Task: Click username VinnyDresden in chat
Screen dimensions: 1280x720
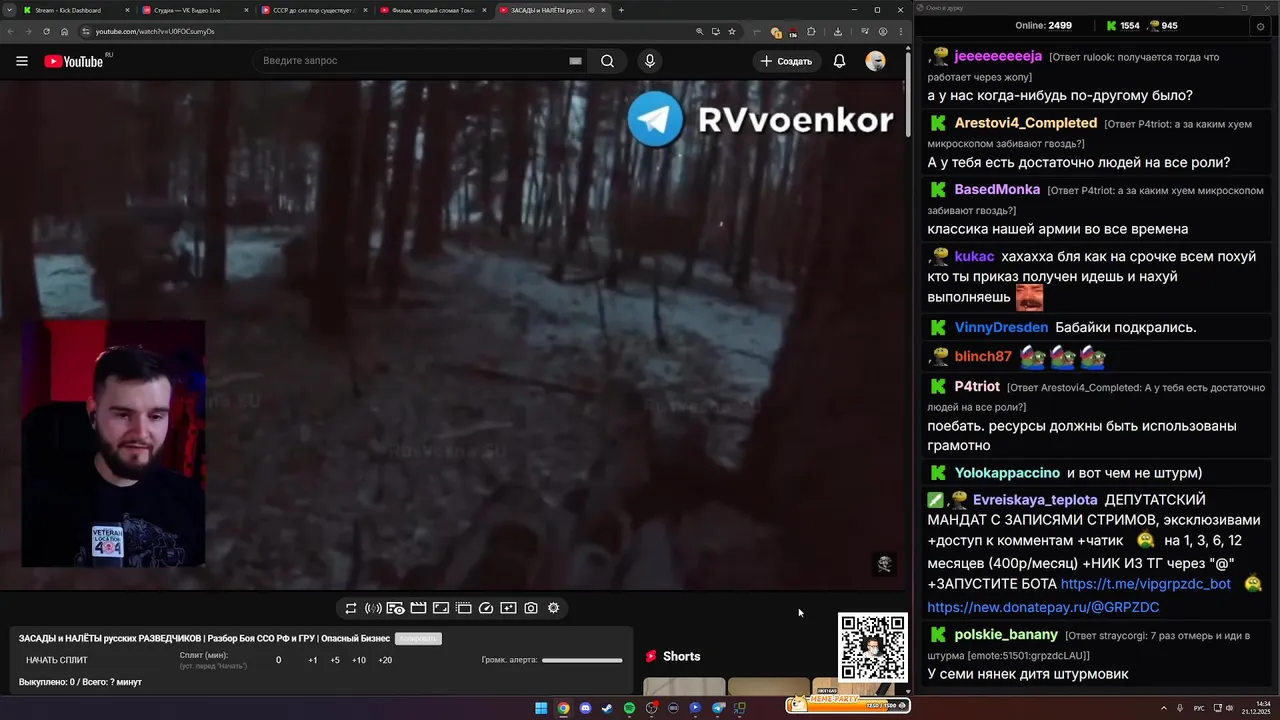Action: tap(1001, 328)
